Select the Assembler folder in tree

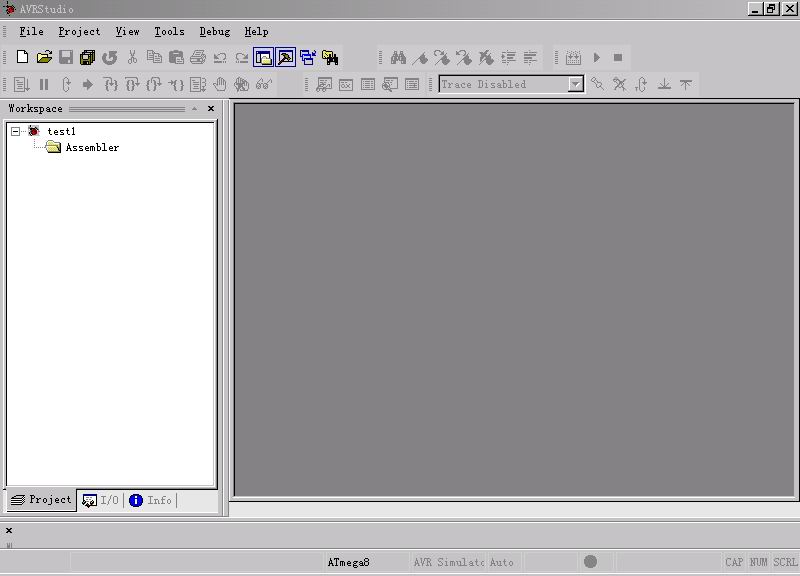pos(92,148)
